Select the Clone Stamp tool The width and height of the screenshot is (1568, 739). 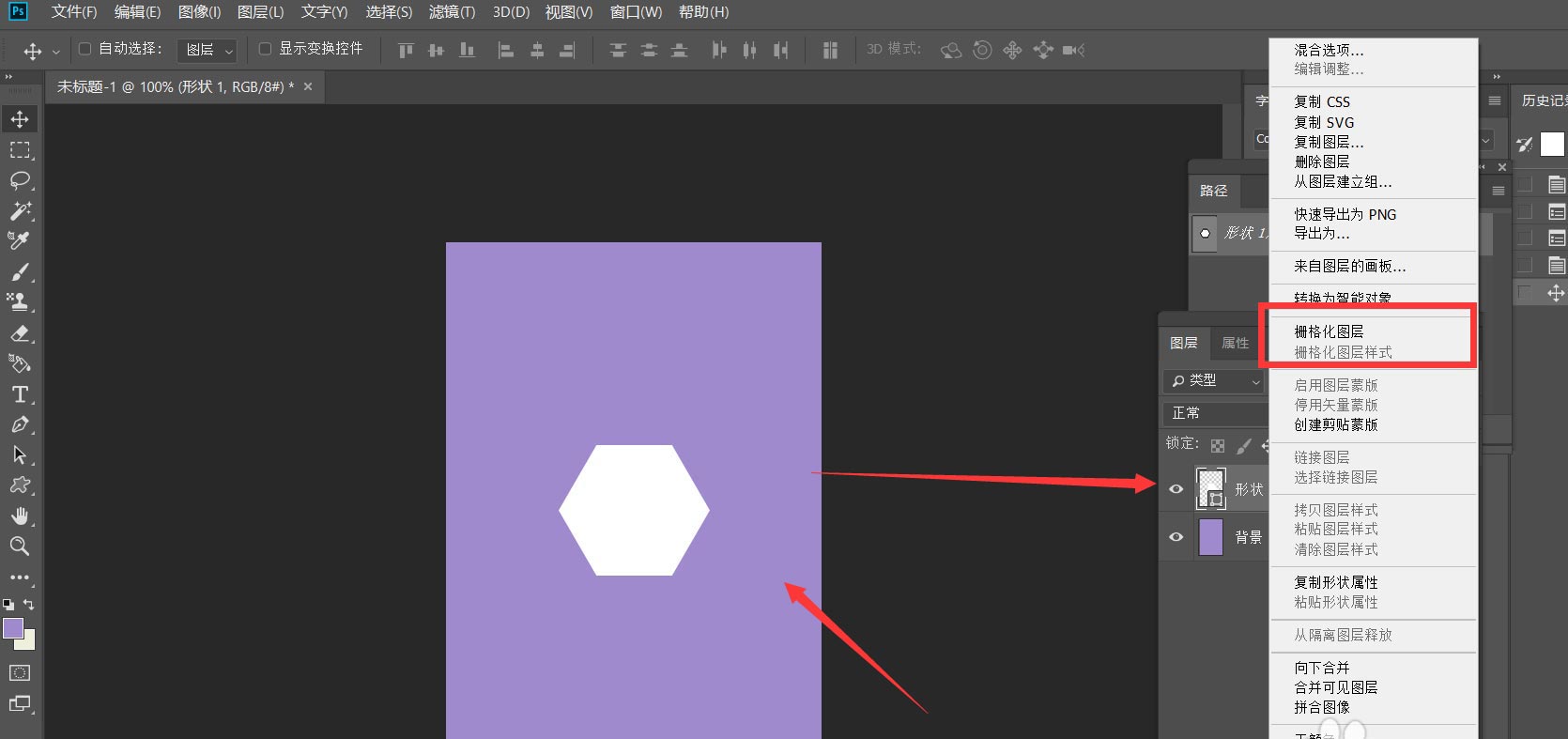(x=20, y=302)
